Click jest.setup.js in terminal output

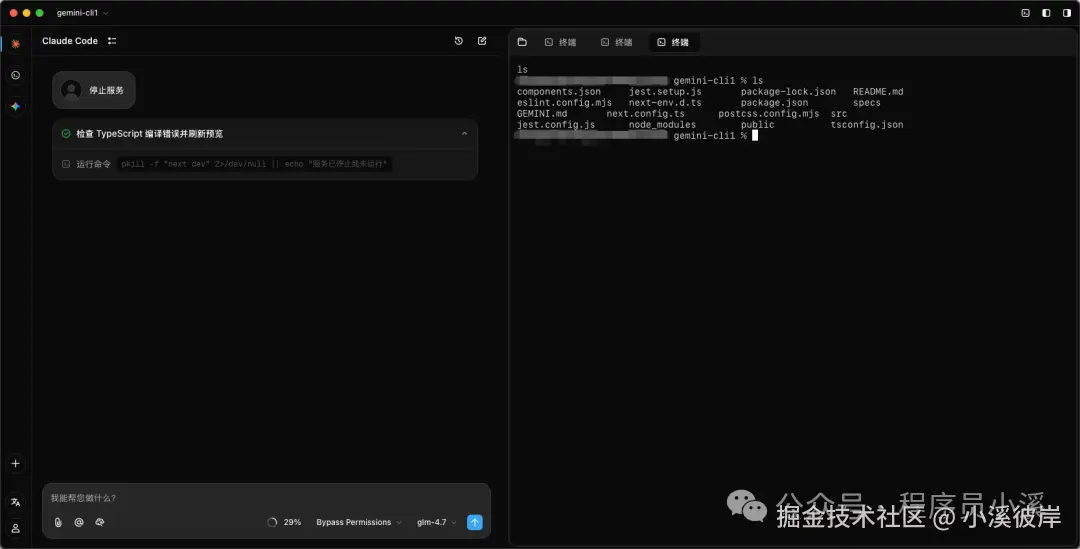pyautogui.click(x=665, y=92)
